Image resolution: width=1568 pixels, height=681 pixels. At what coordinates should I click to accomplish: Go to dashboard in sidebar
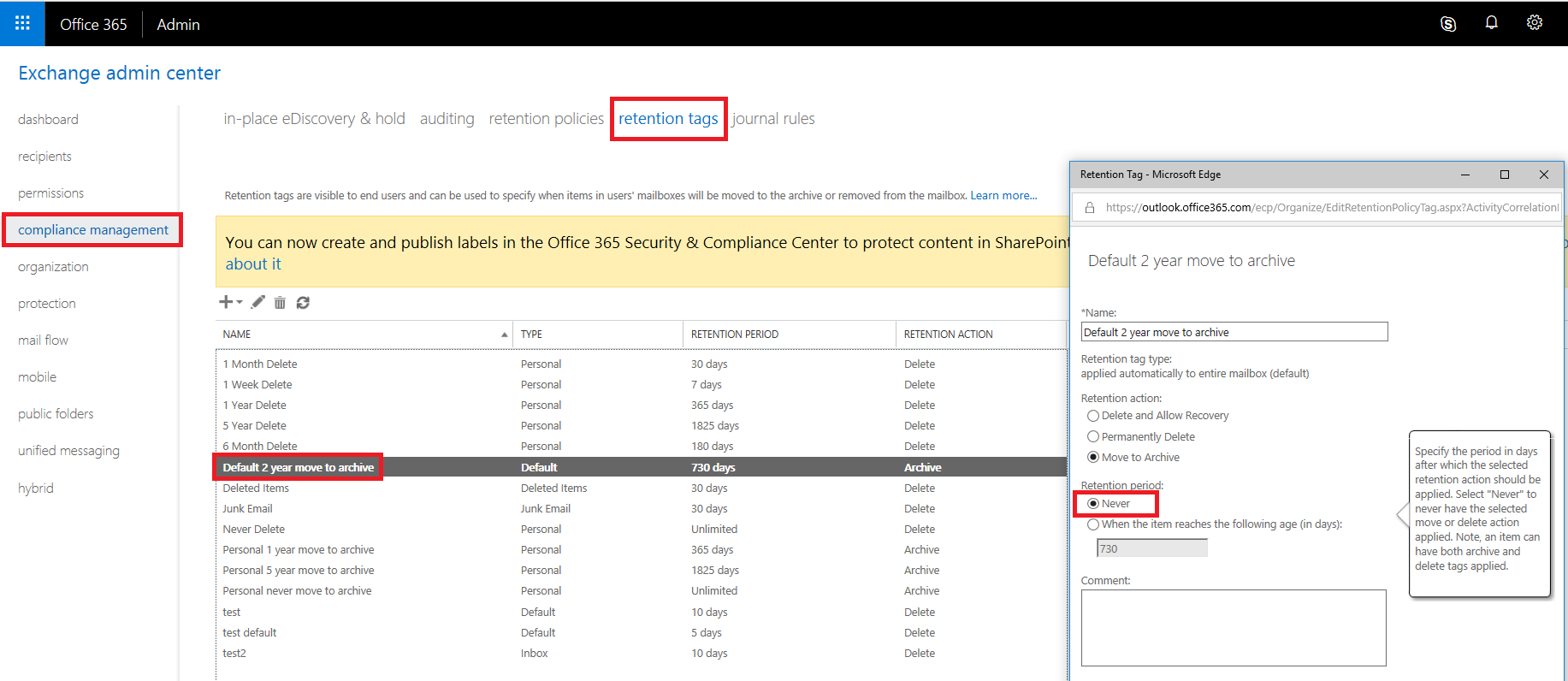(x=48, y=120)
